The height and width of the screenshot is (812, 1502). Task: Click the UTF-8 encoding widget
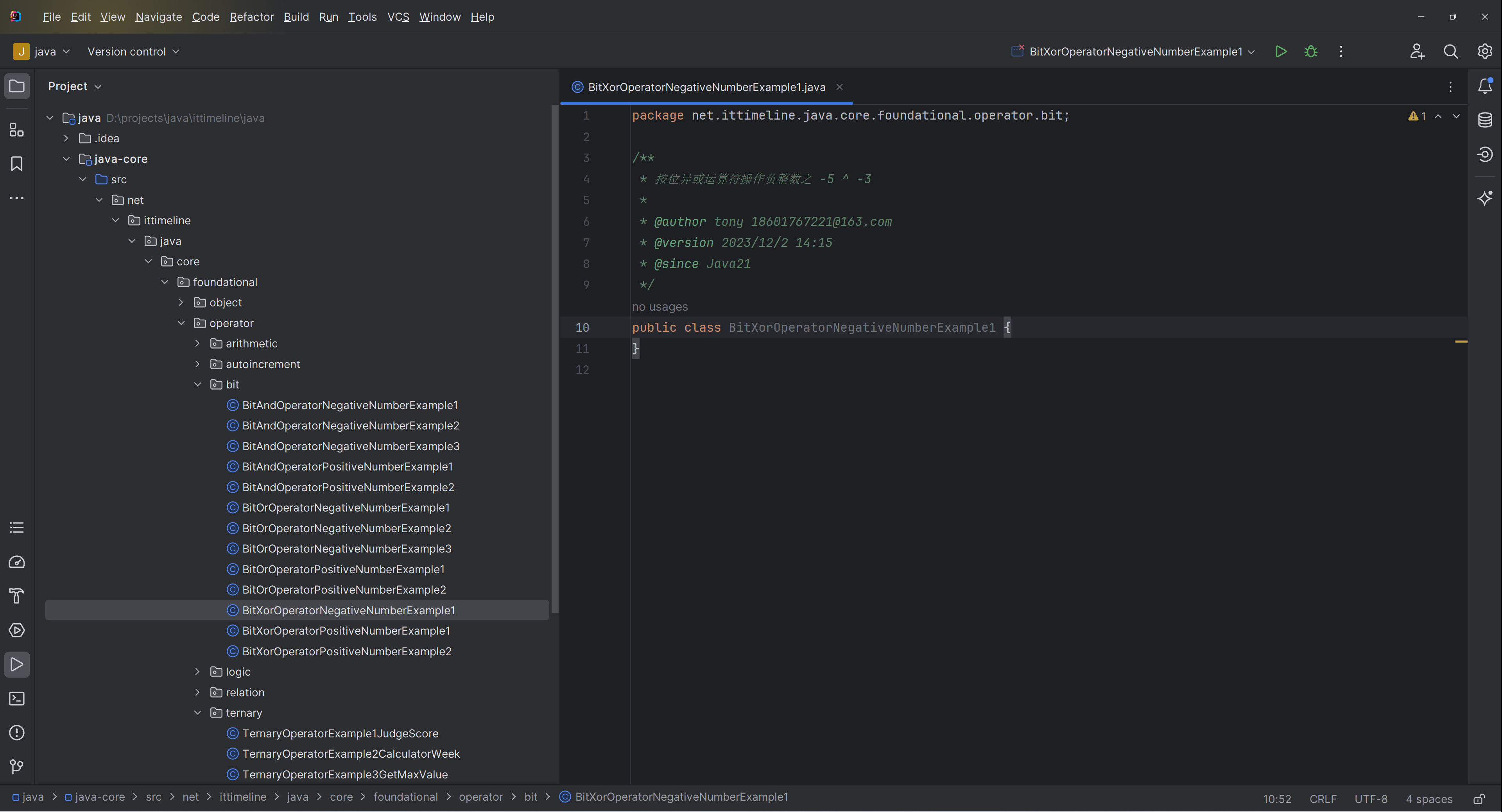pyautogui.click(x=1371, y=799)
